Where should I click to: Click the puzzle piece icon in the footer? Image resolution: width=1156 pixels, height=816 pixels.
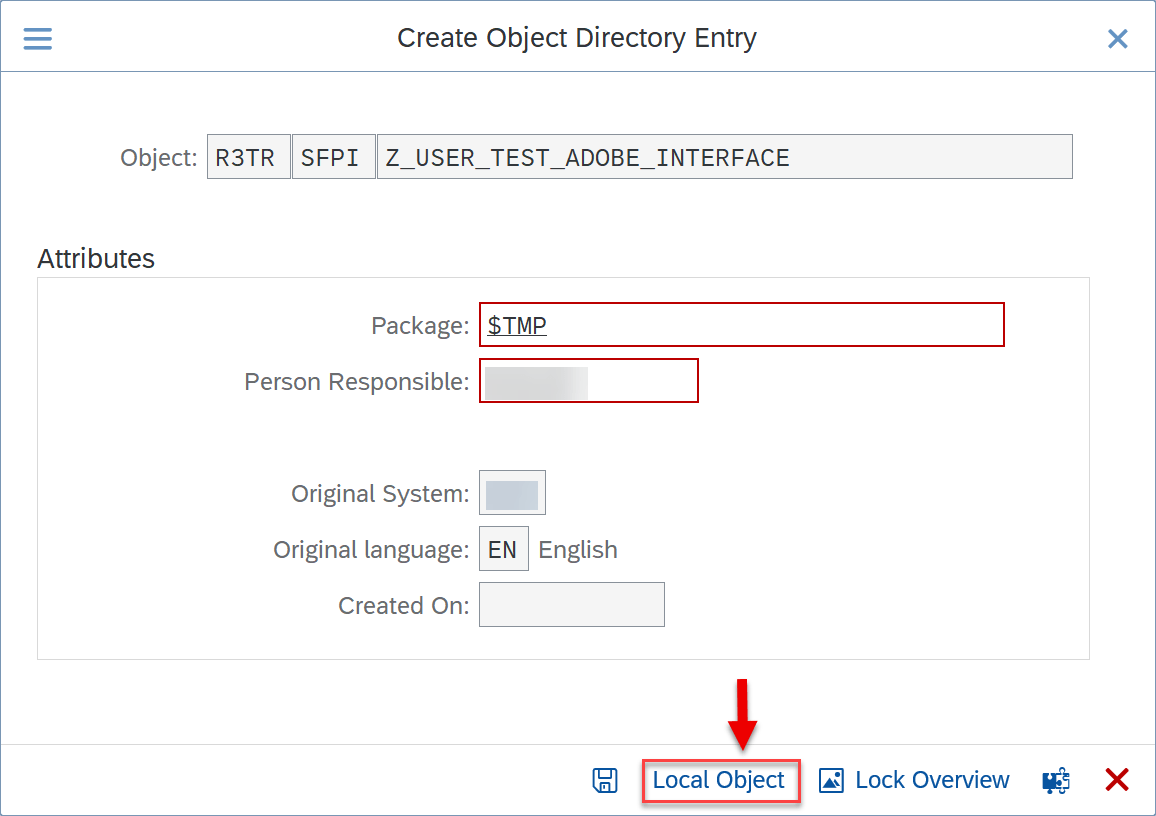tap(1056, 780)
